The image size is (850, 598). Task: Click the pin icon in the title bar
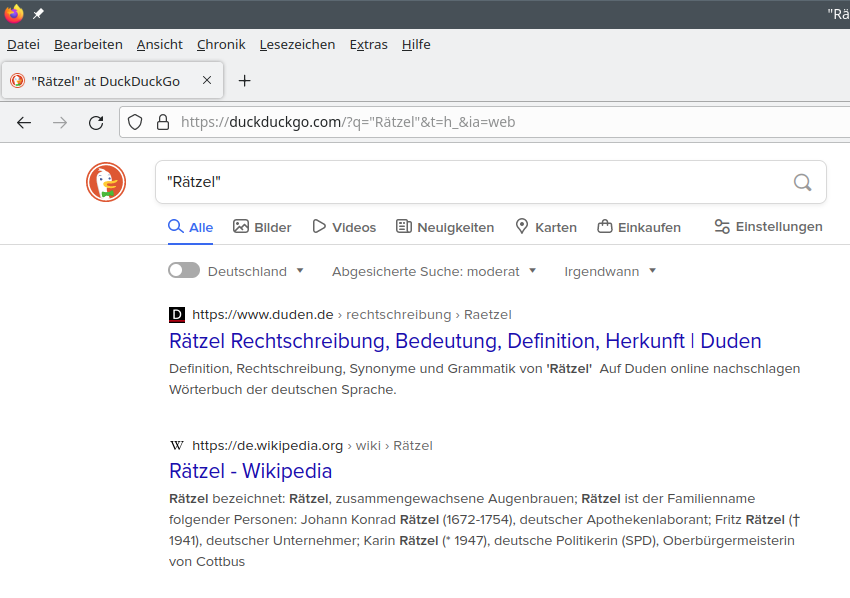click(x=38, y=14)
